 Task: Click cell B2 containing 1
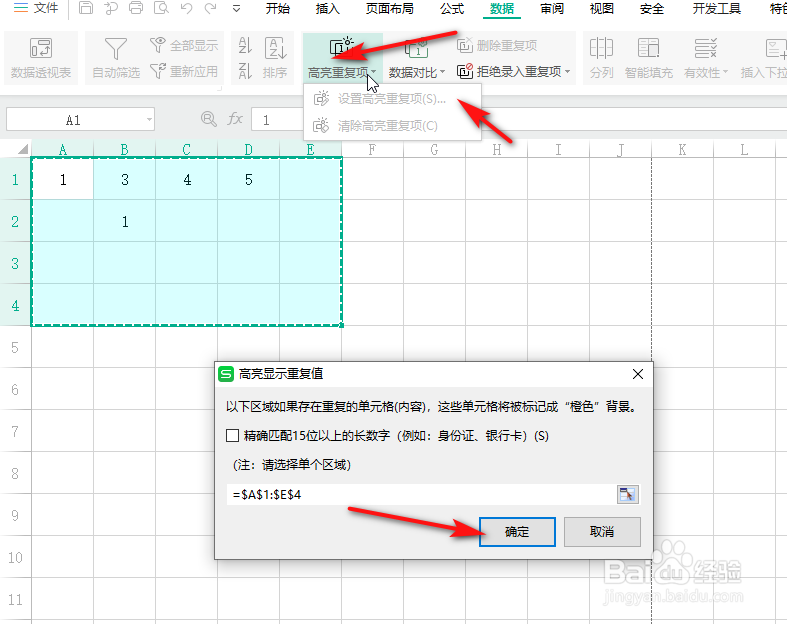(x=124, y=221)
